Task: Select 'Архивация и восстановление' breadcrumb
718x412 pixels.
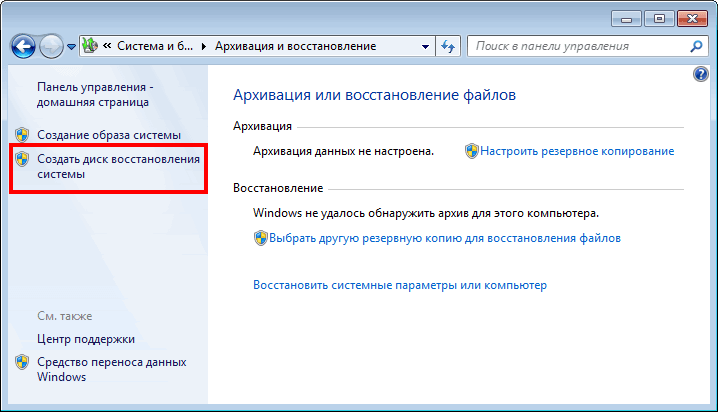Action: click(x=296, y=46)
